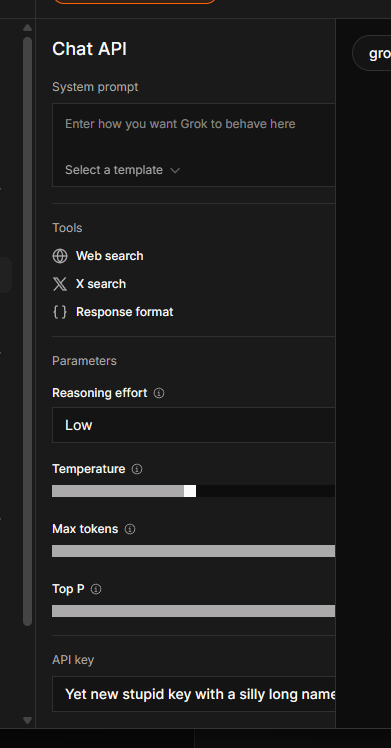Click the Max tokens label
Viewport: 391px width, 748px height.
(85, 529)
